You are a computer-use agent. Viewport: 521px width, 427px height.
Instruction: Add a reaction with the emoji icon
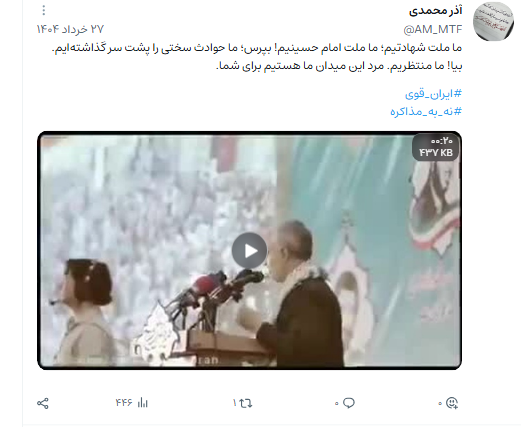pos(452,403)
